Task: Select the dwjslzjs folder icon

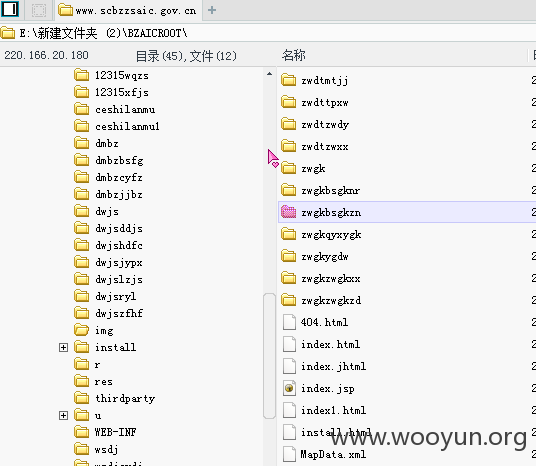Action: coord(82,279)
